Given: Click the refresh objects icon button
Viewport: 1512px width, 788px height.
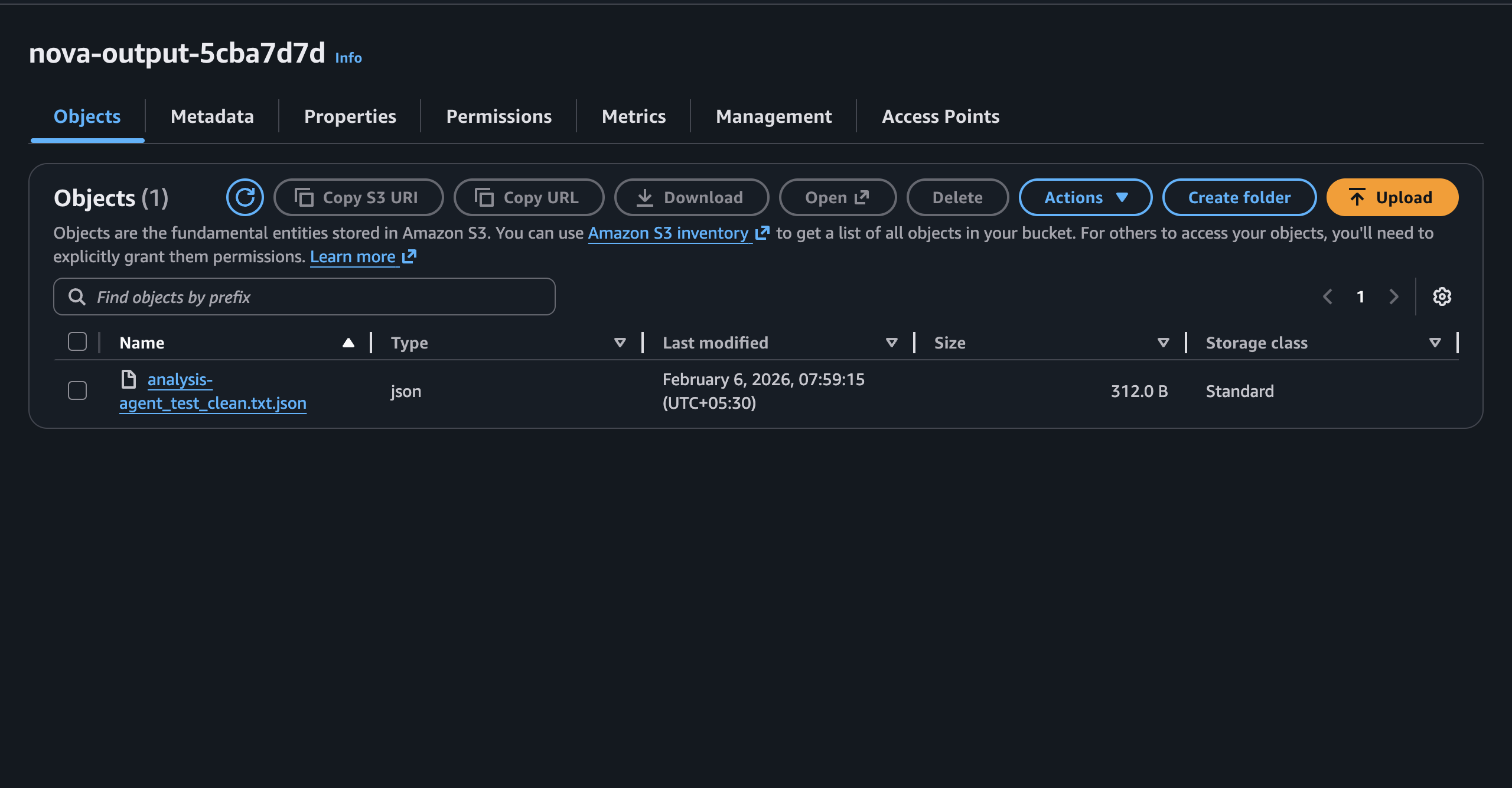Looking at the screenshot, I should point(245,197).
